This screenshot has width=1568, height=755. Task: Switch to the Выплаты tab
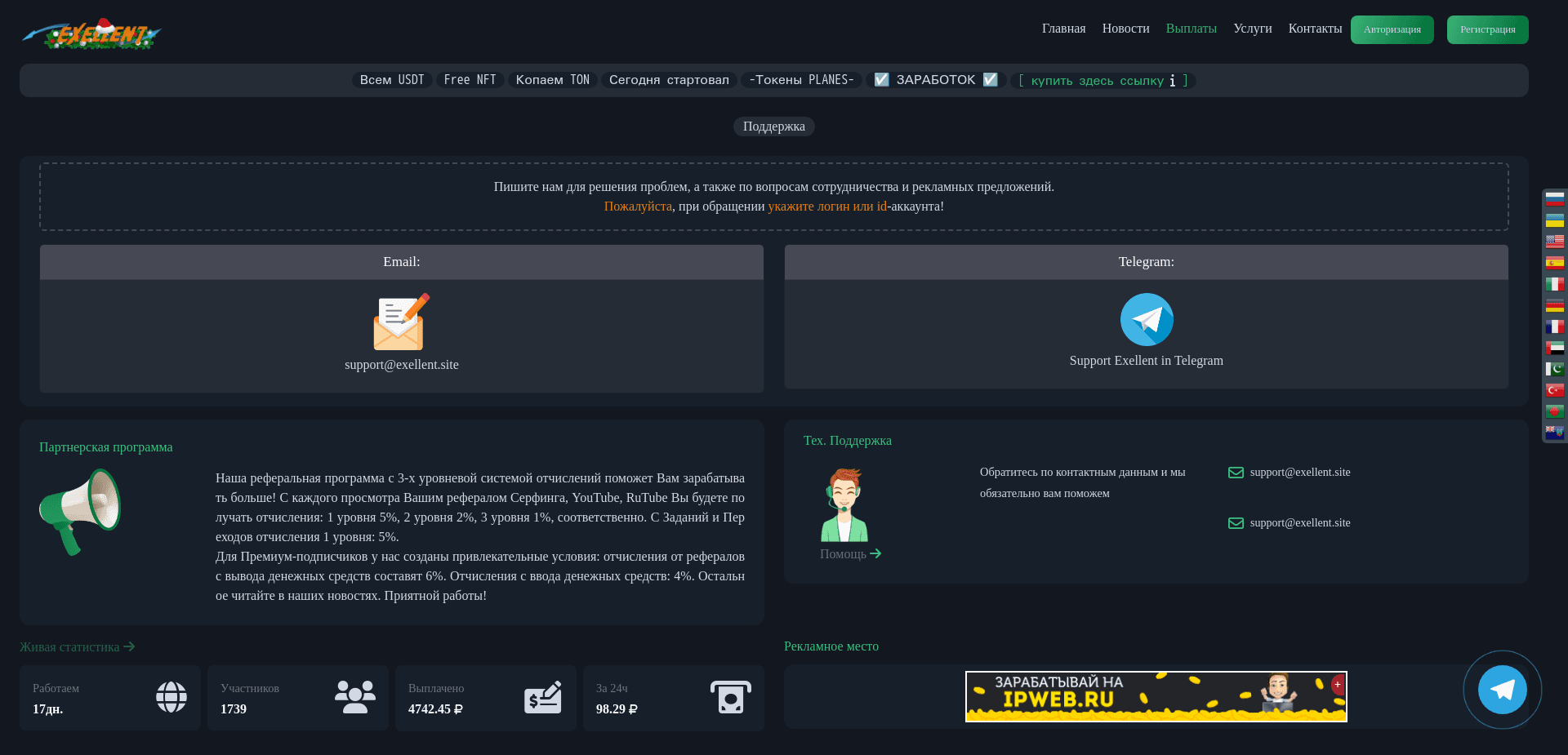[1191, 28]
